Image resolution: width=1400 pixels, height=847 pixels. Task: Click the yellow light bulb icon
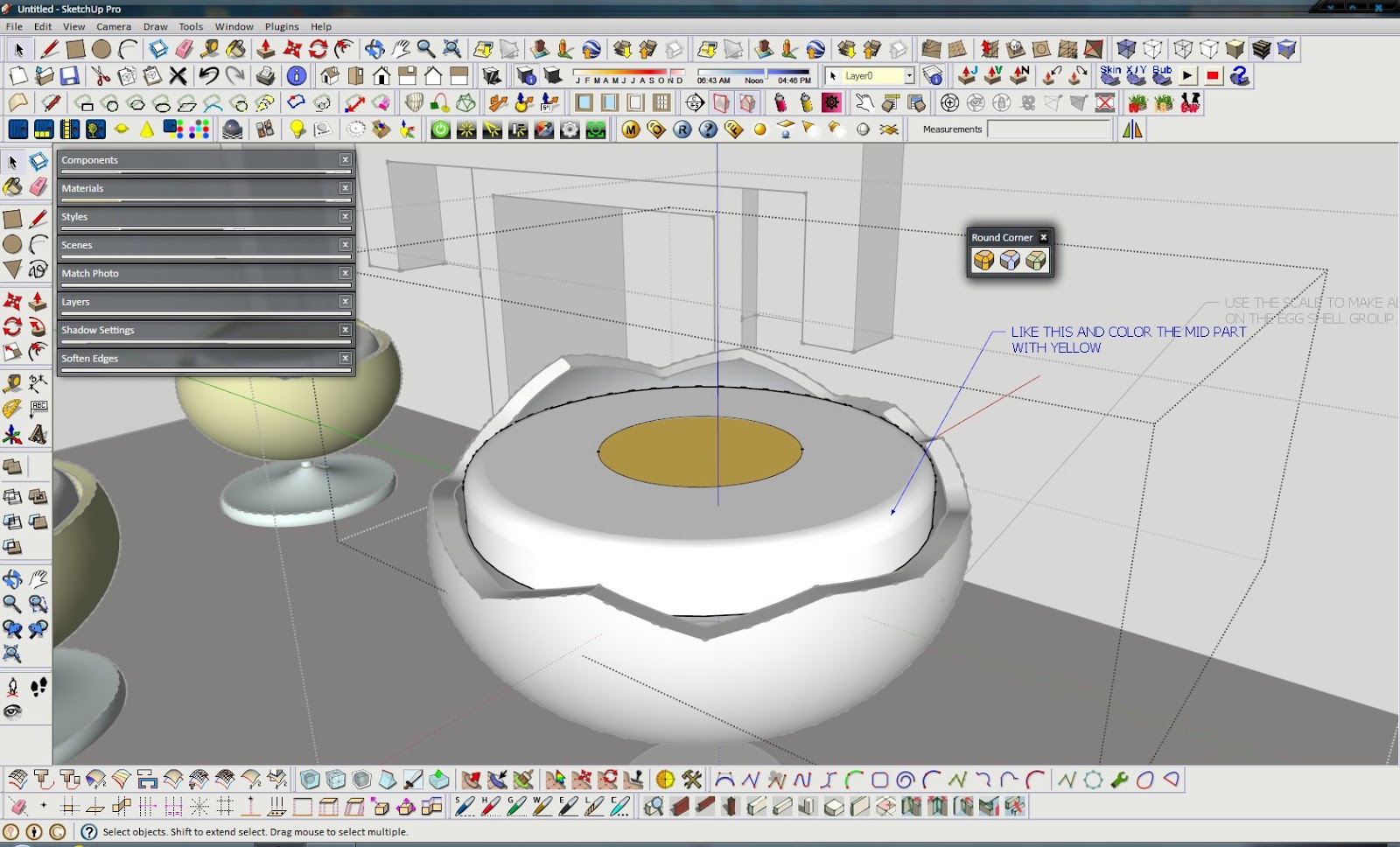(297, 129)
